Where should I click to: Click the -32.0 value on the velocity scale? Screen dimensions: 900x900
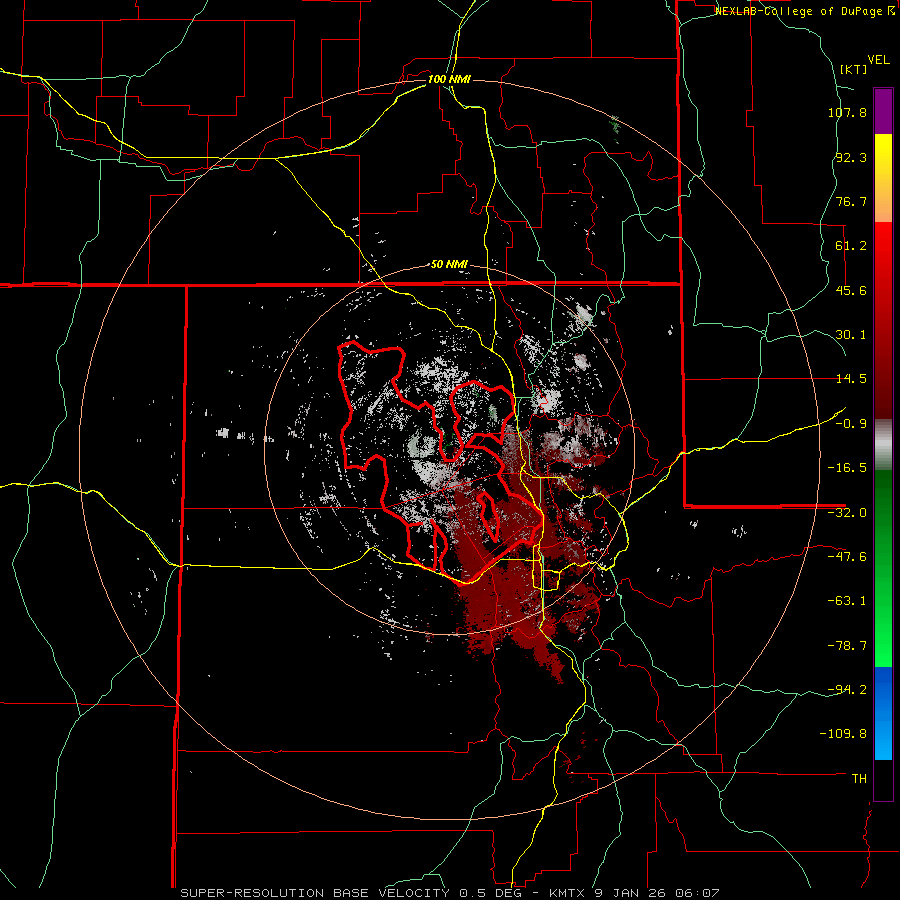tap(847, 513)
